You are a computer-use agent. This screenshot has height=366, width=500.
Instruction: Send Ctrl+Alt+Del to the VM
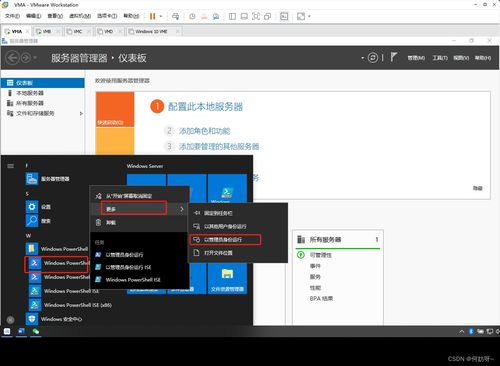pos(175,16)
